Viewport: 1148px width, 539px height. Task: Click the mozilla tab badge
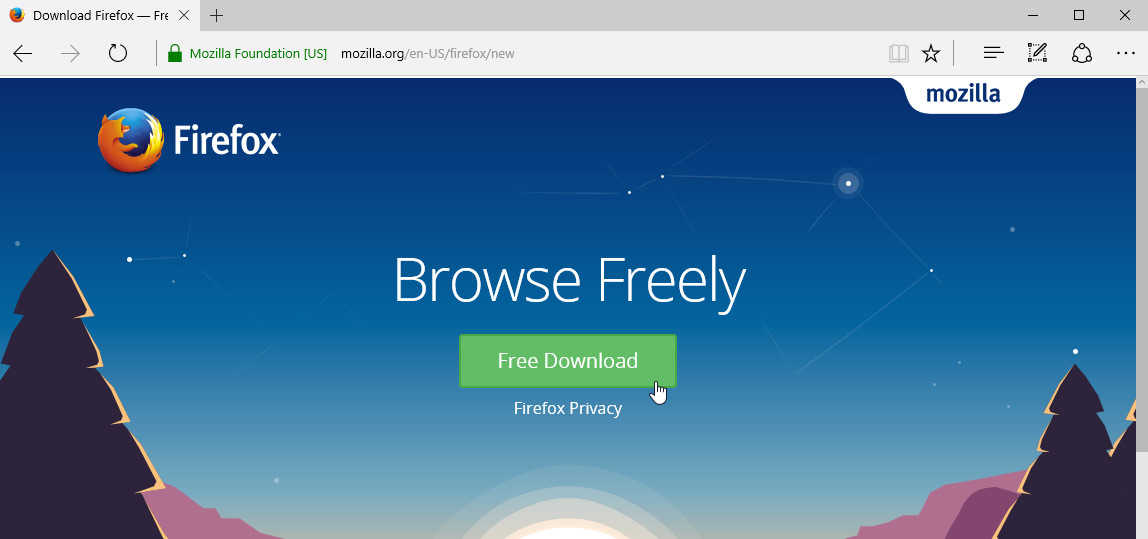click(963, 95)
